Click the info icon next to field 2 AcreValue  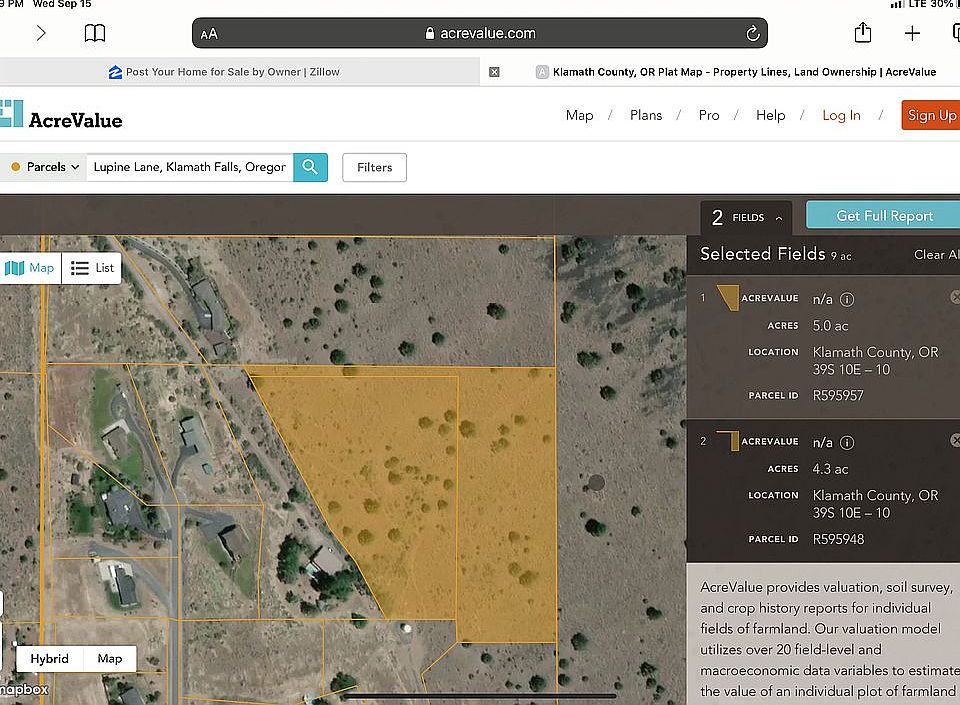tap(847, 442)
